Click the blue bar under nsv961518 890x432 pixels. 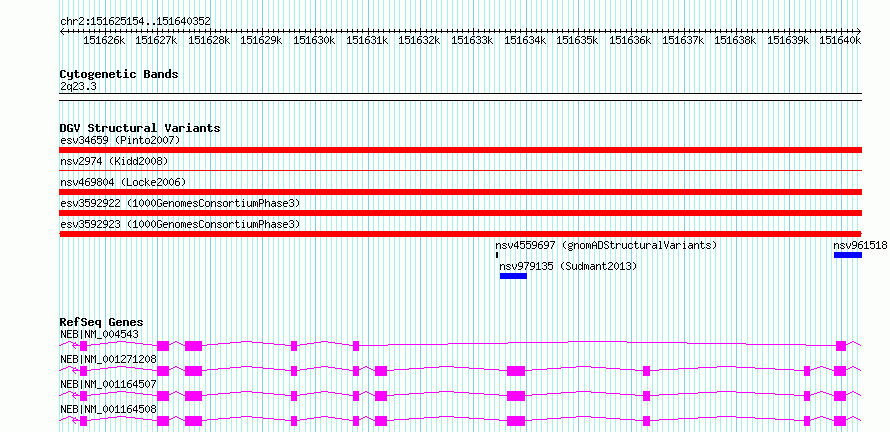(x=848, y=255)
